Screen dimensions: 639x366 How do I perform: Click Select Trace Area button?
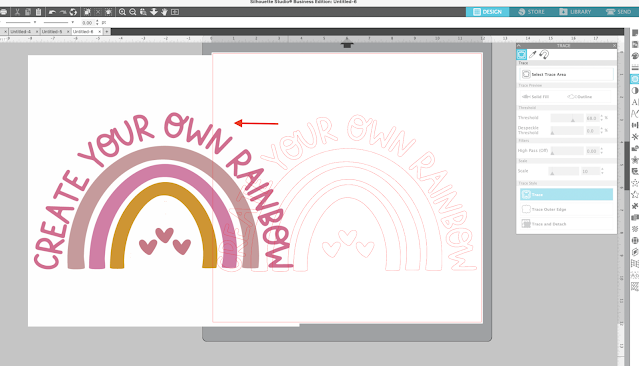[566, 74]
